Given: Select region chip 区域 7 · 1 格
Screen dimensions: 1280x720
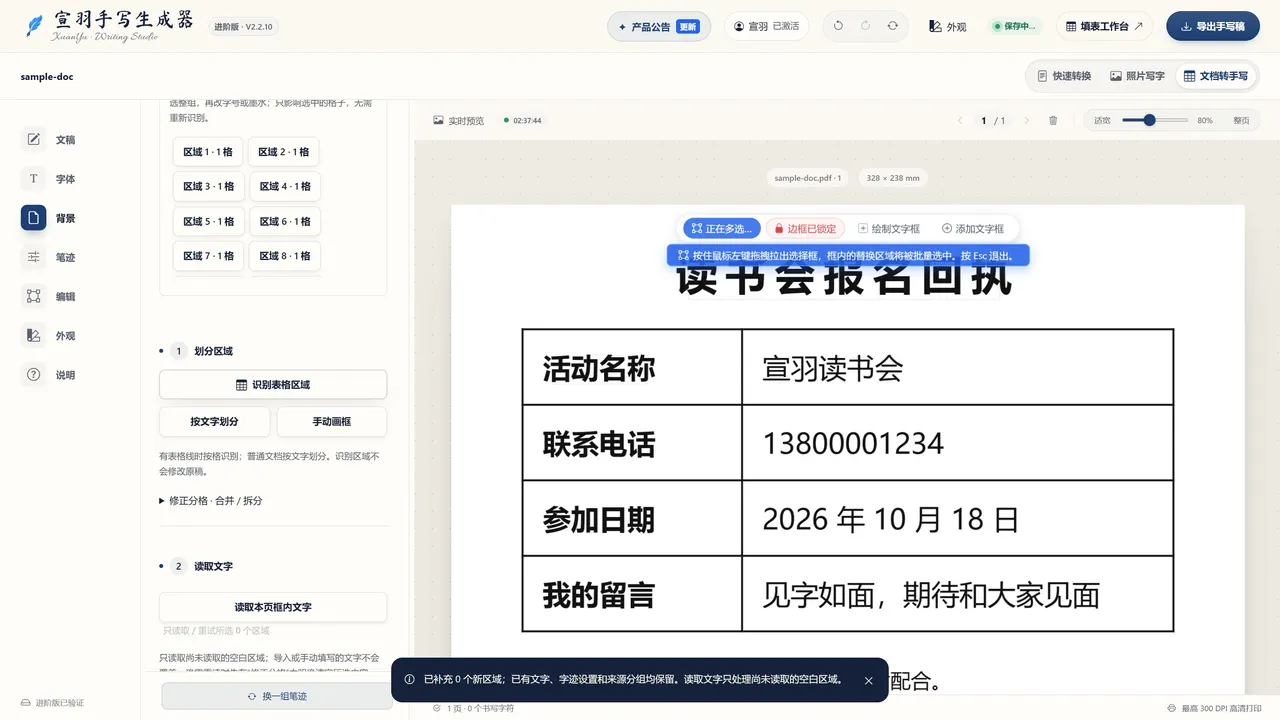Looking at the screenshot, I should [x=208, y=256].
